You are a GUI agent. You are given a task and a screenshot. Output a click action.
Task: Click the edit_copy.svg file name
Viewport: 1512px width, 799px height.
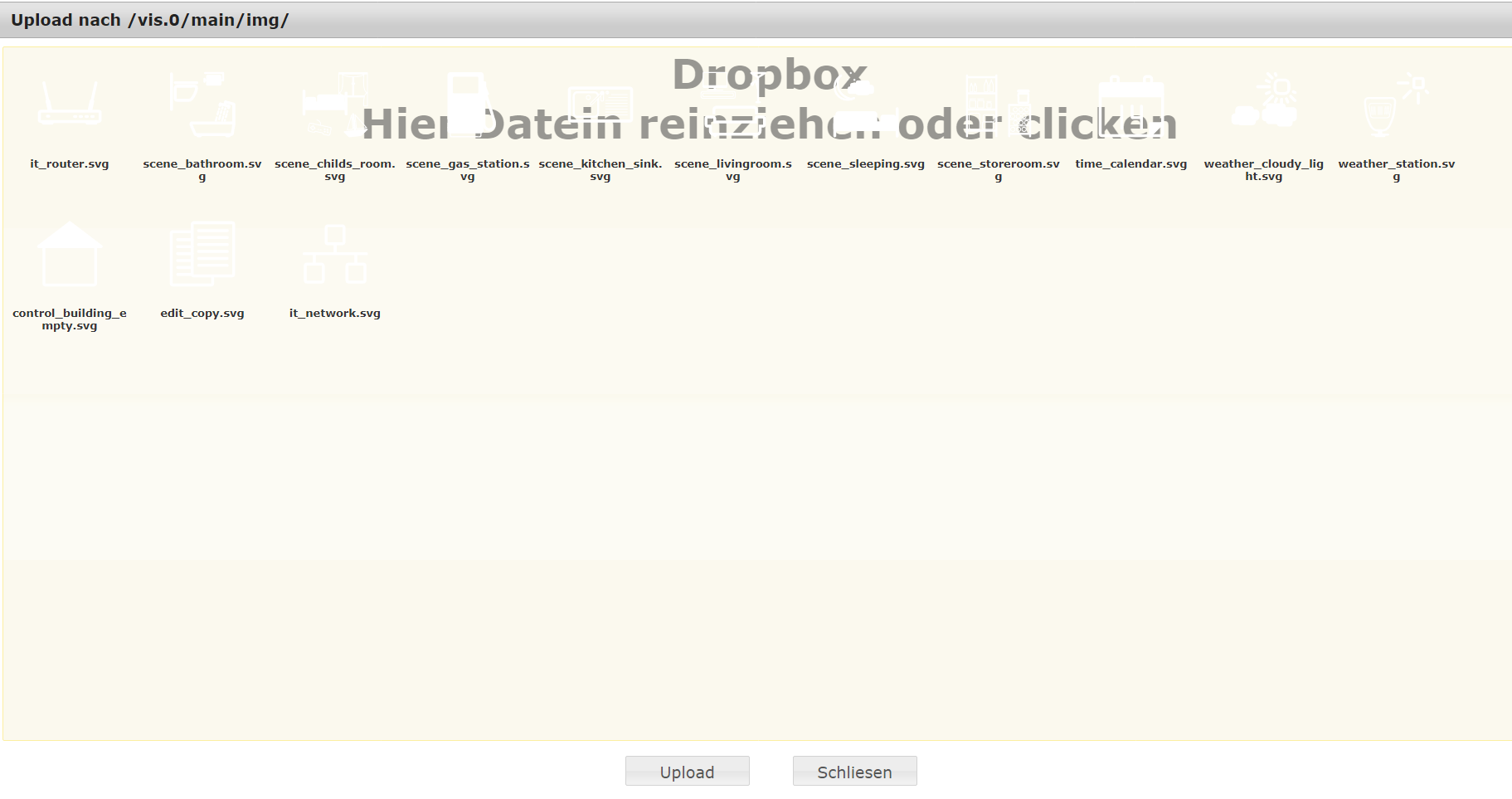click(x=202, y=314)
